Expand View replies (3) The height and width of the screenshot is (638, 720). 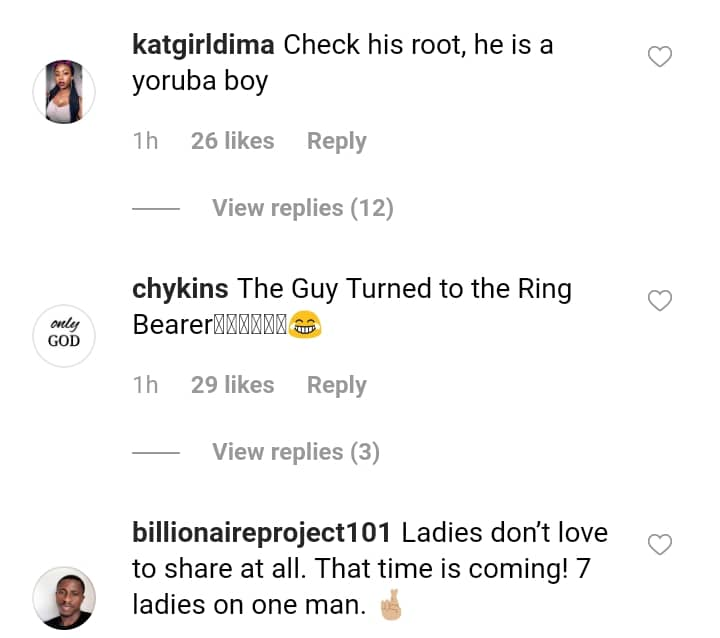295,452
